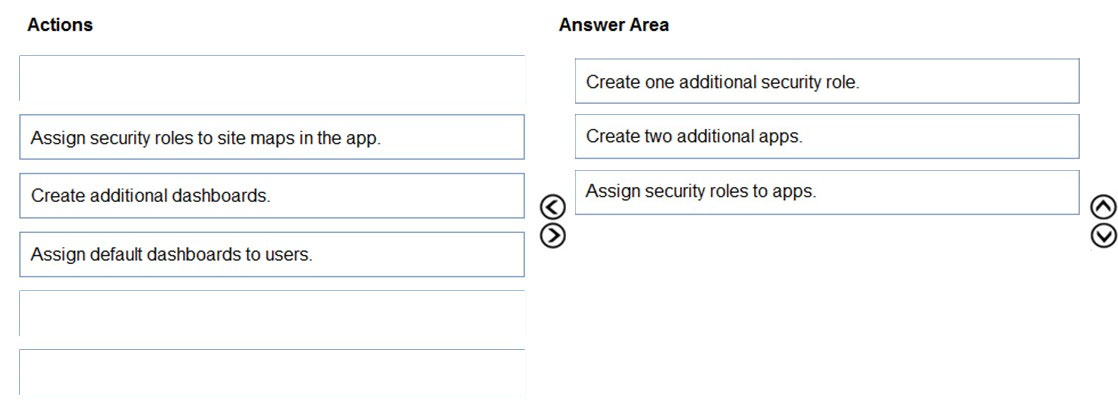Choose 'Create two additional apps.' in Answer Area
The image size is (1118, 418).
click(x=827, y=136)
